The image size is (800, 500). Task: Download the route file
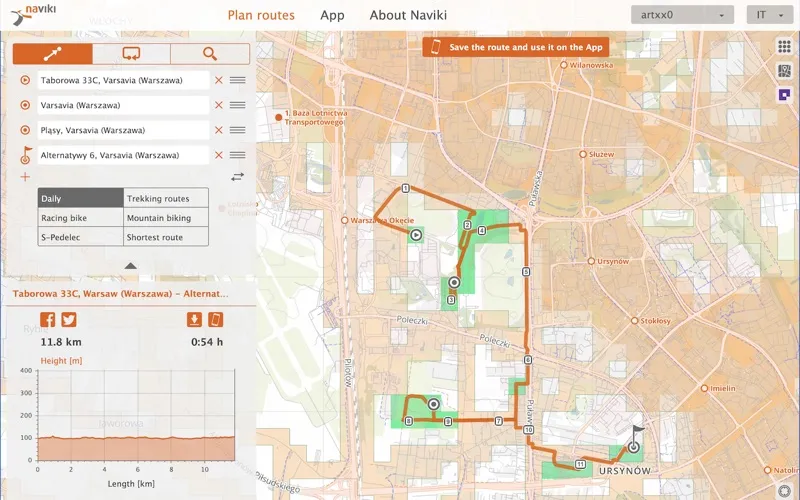point(194,319)
